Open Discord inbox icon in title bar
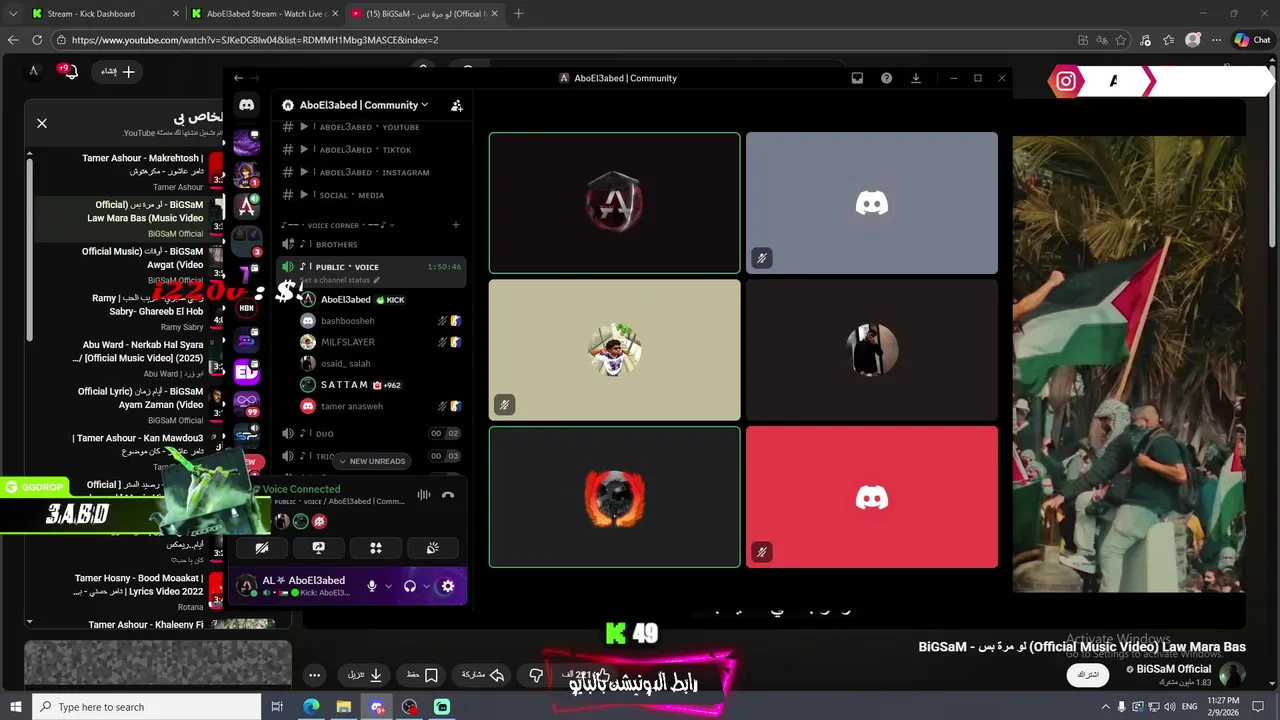 (857, 78)
